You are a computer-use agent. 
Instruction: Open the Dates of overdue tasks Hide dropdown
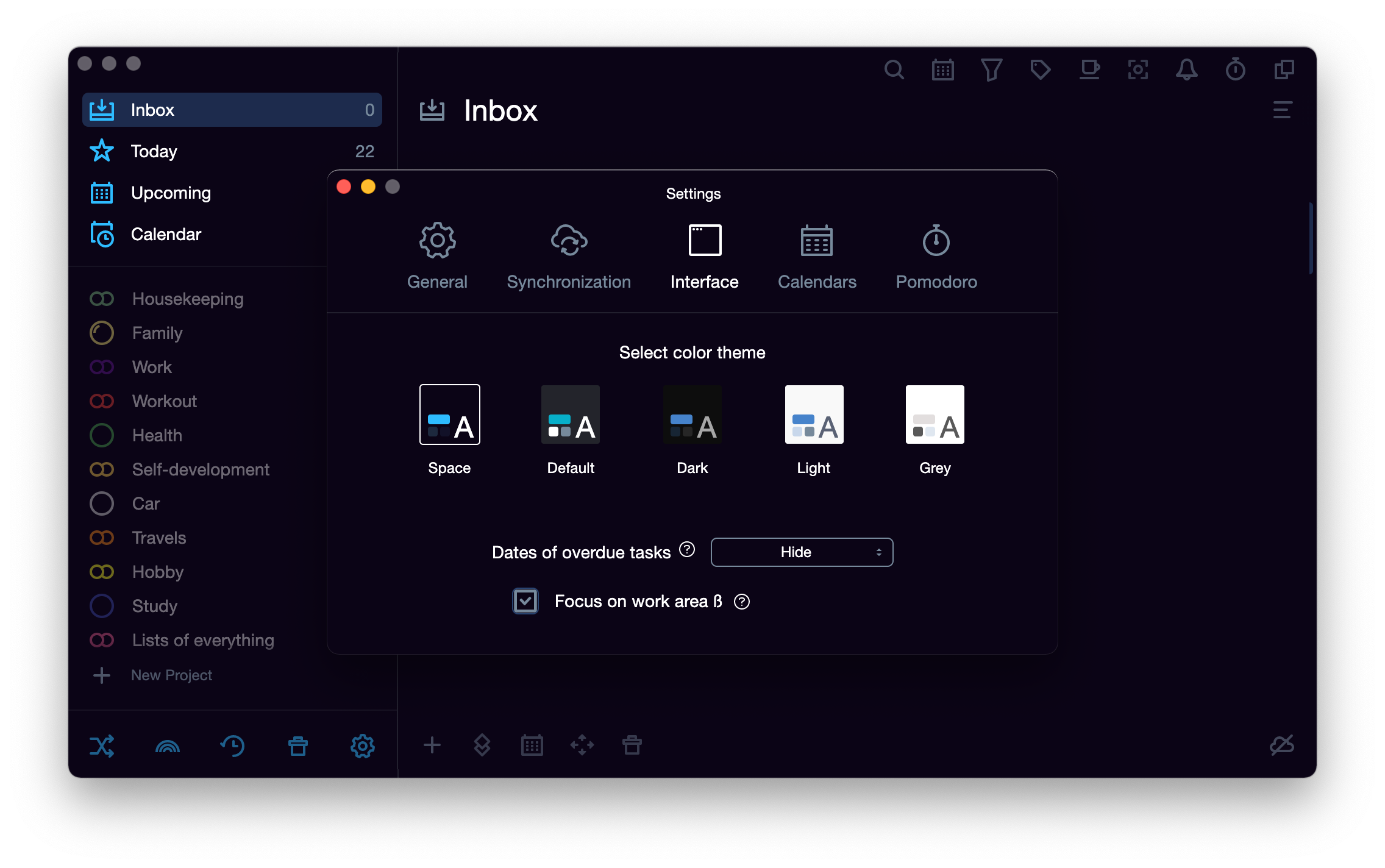[x=802, y=552]
